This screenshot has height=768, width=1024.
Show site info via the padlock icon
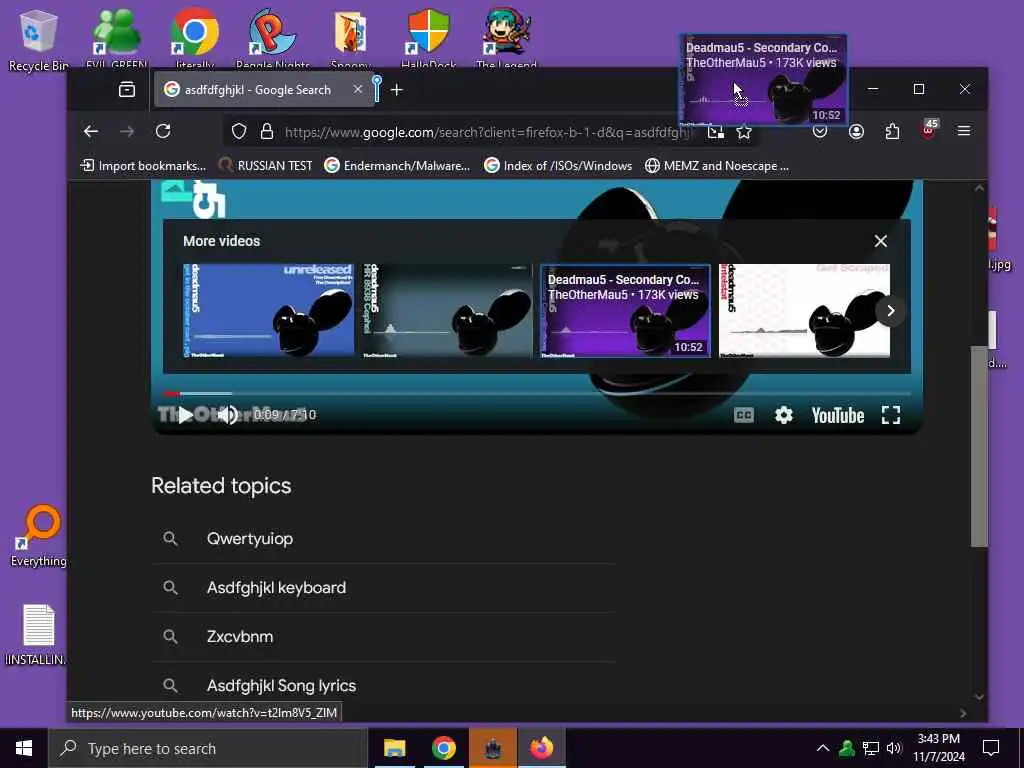(x=266, y=132)
